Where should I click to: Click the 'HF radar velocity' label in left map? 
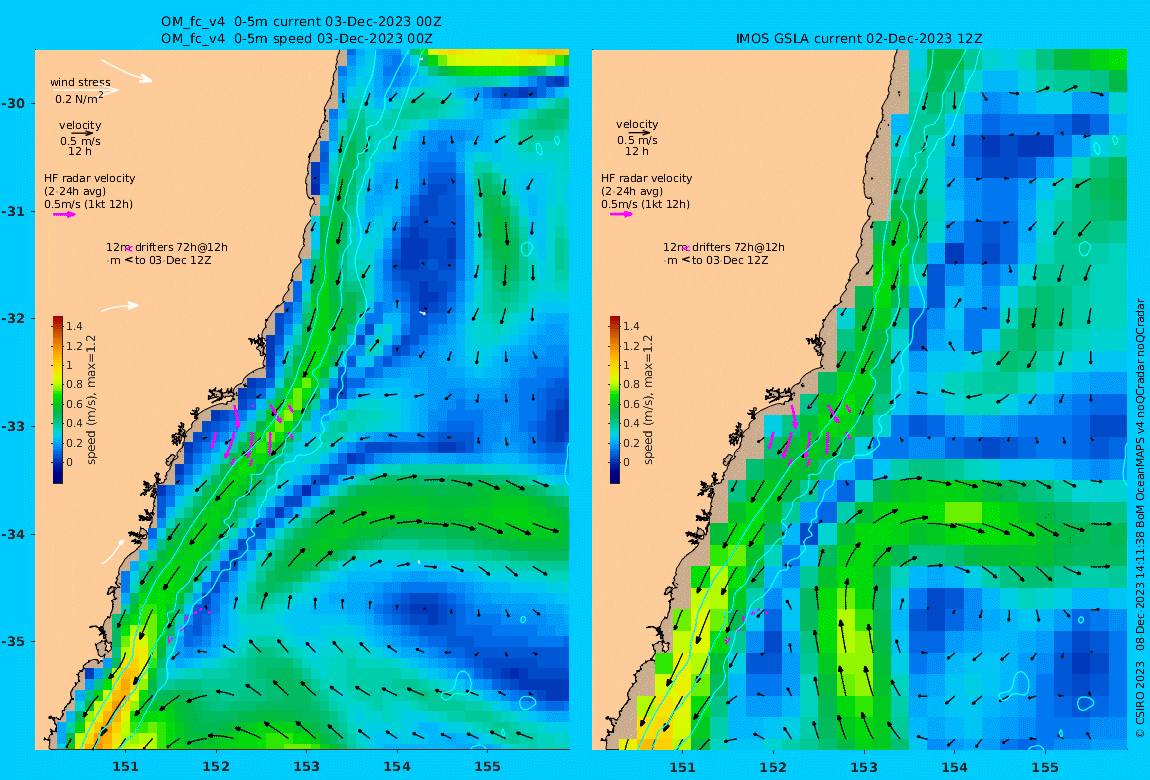coord(89,178)
